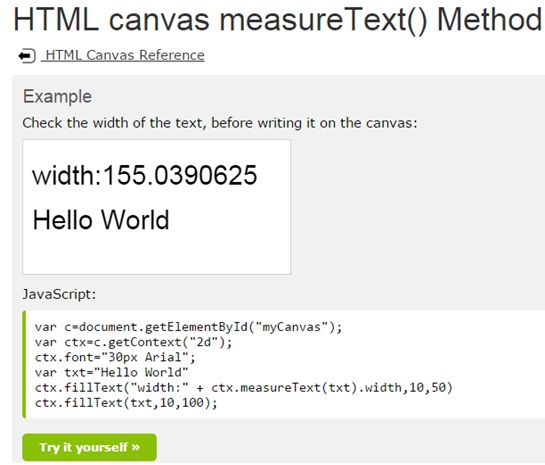Click the JavaScript: label above the code
Screen dimensions: 545x465
pyautogui.click(x=59, y=294)
